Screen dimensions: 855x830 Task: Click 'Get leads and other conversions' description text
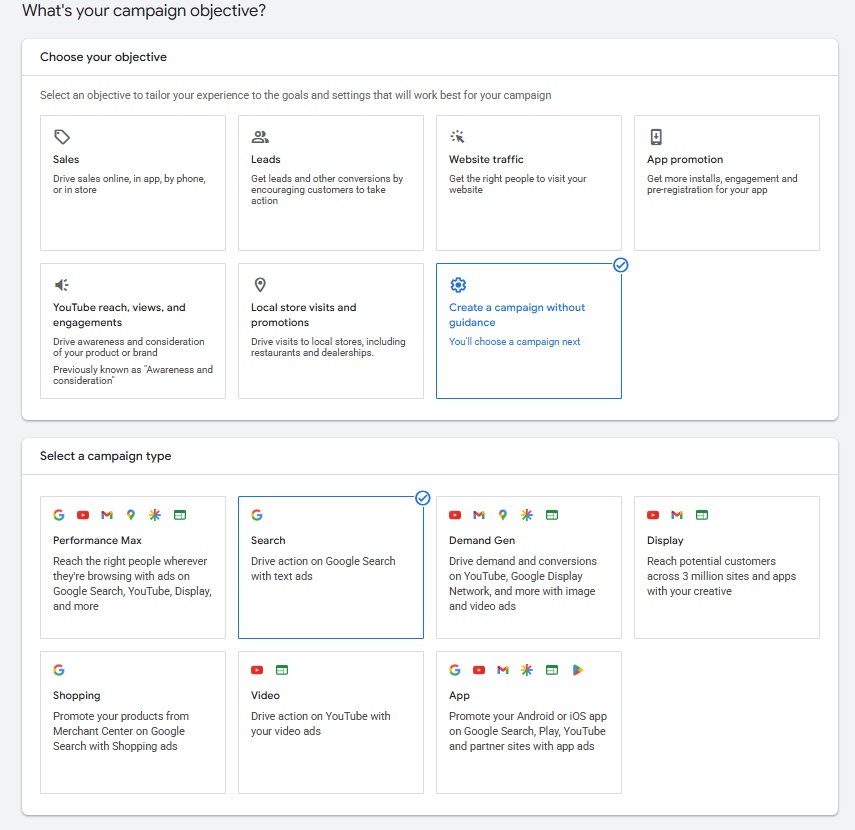(x=327, y=189)
